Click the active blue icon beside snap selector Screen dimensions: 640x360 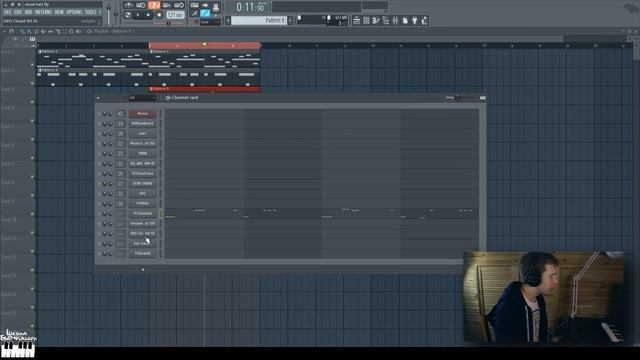tap(205, 13)
